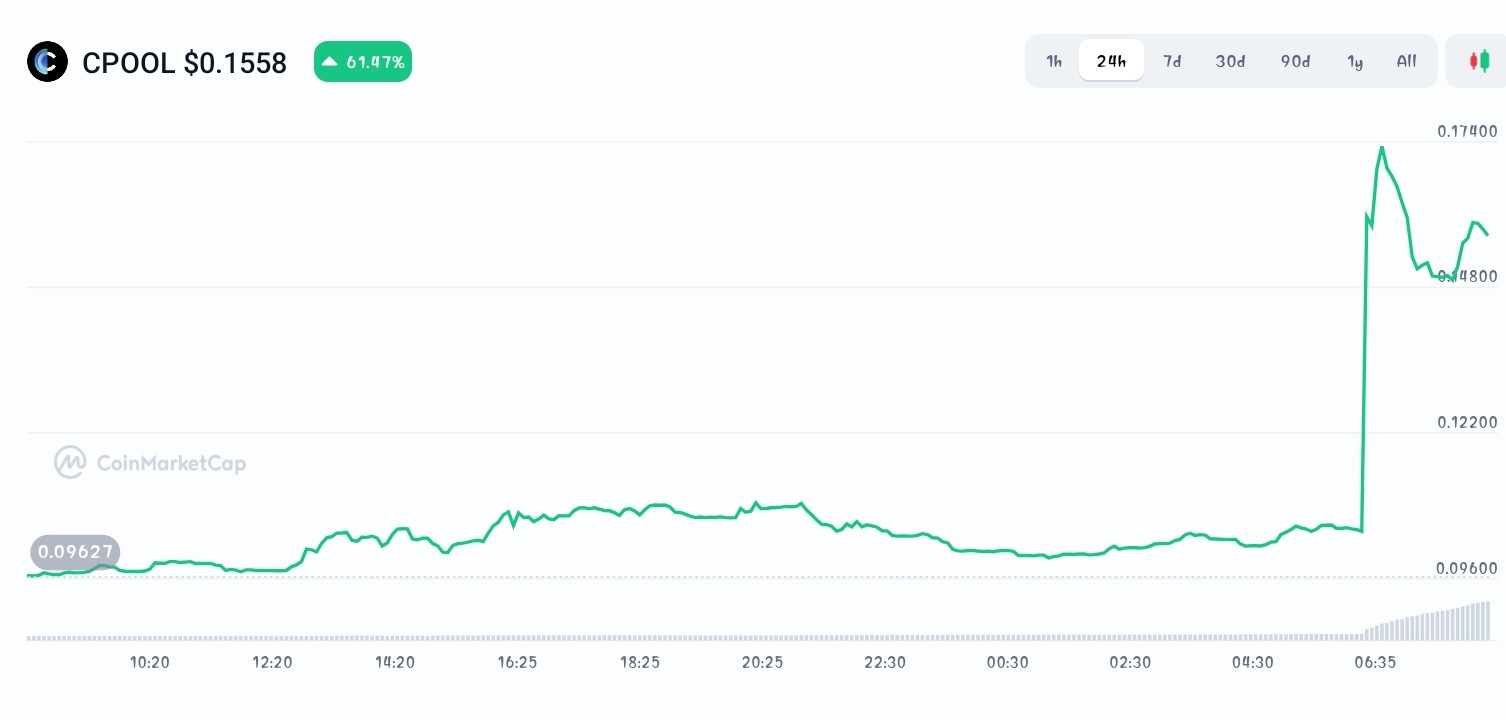This screenshot has width=1506, height=720.
Task: Click the CPOOL $0.1558 price heading
Action: pos(184,62)
